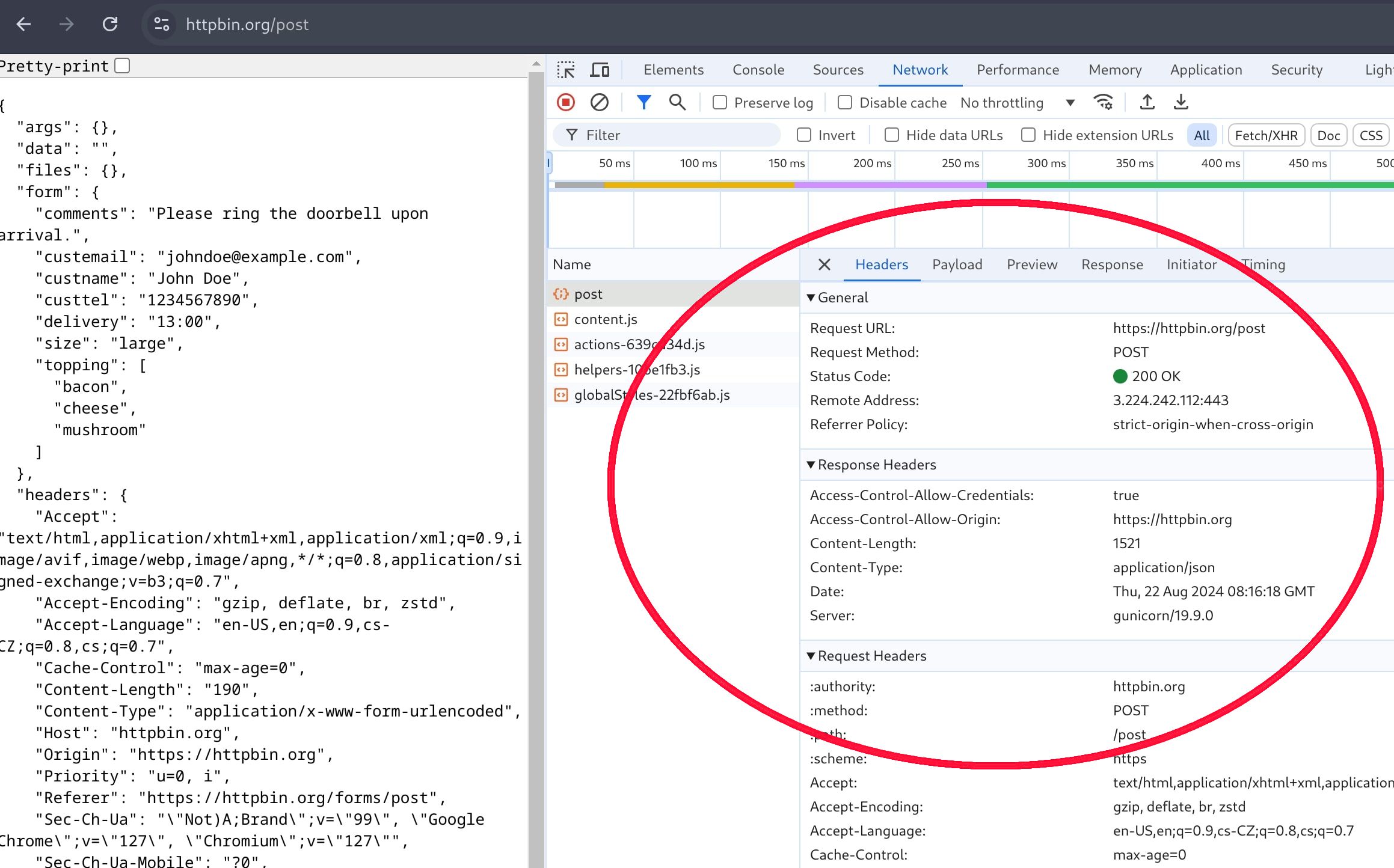The height and width of the screenshot is (868, 1394).
Task: Click the actions-639 script file icon
Action: [561, 344]
